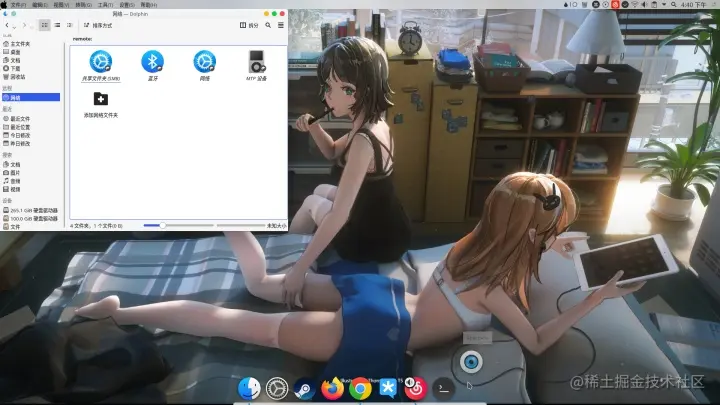Switch to icons view mode
Image resolution: width=720 pixels, height=405 pixels.
[45, 25]
